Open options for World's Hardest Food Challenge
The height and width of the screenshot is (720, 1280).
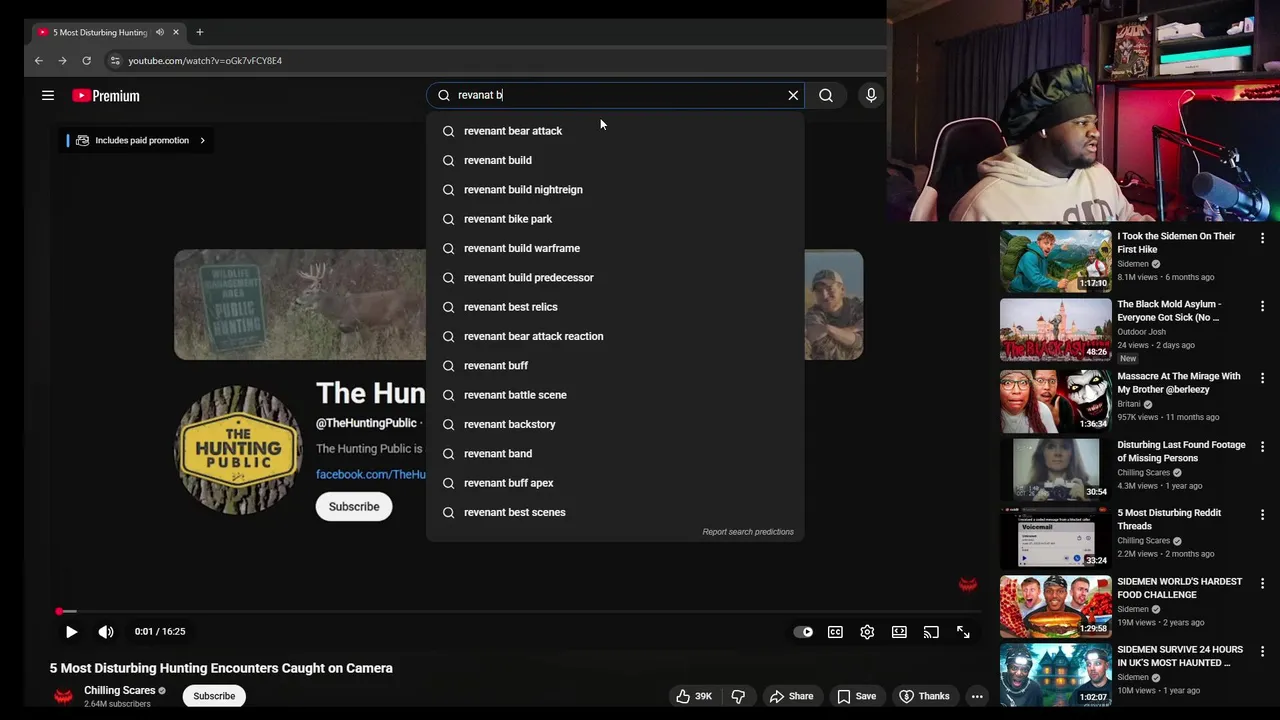(1262, 583)
